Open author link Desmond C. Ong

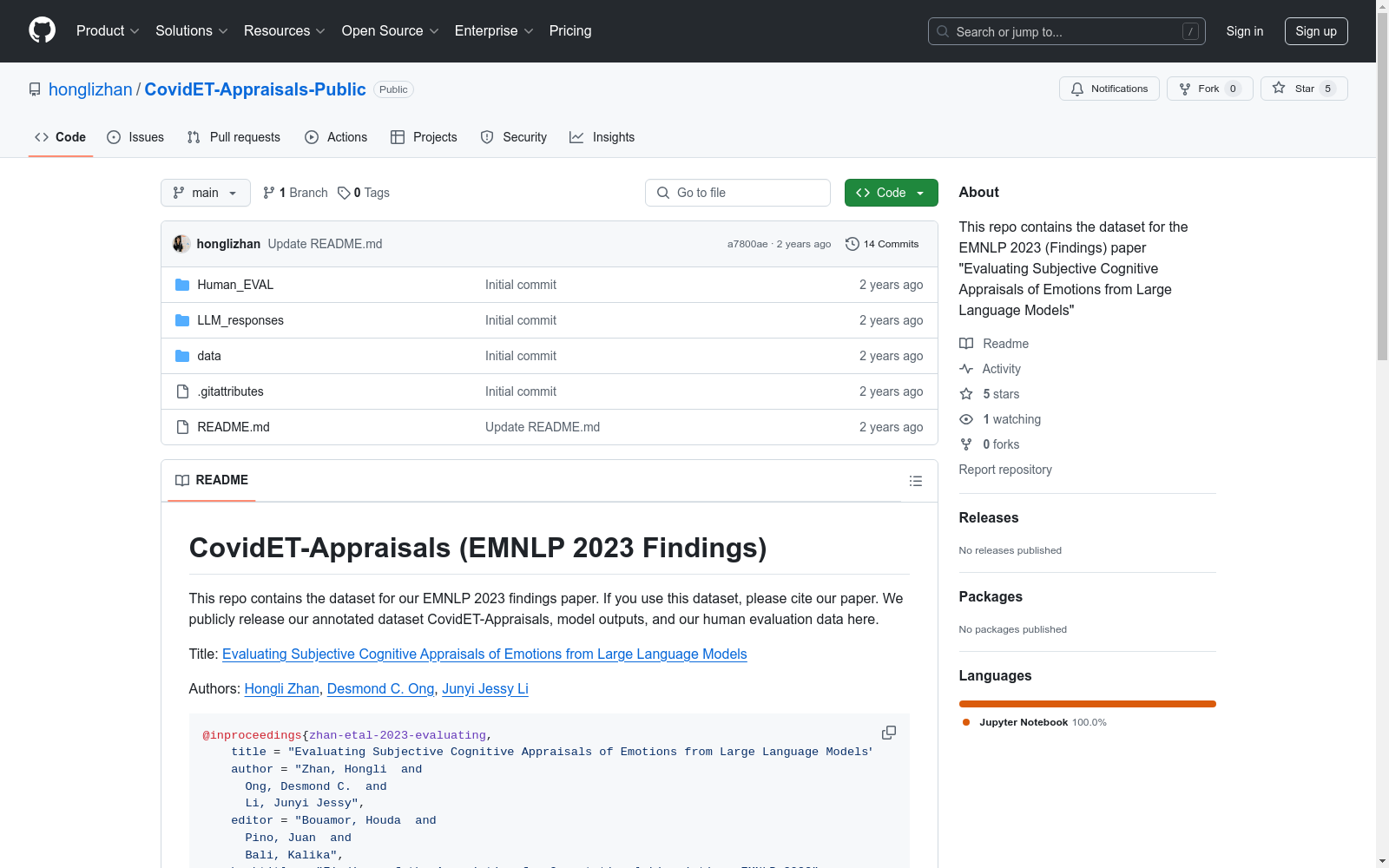coord(380,688)
